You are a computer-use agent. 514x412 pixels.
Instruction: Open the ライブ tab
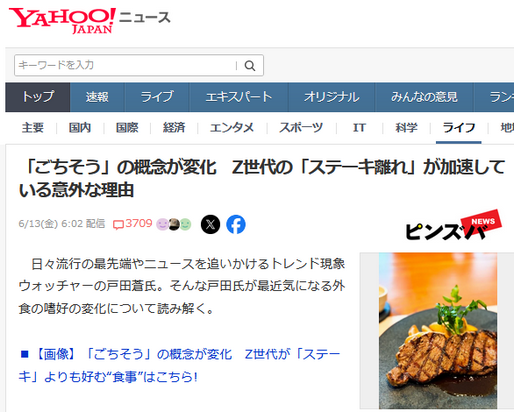point(157,97)
